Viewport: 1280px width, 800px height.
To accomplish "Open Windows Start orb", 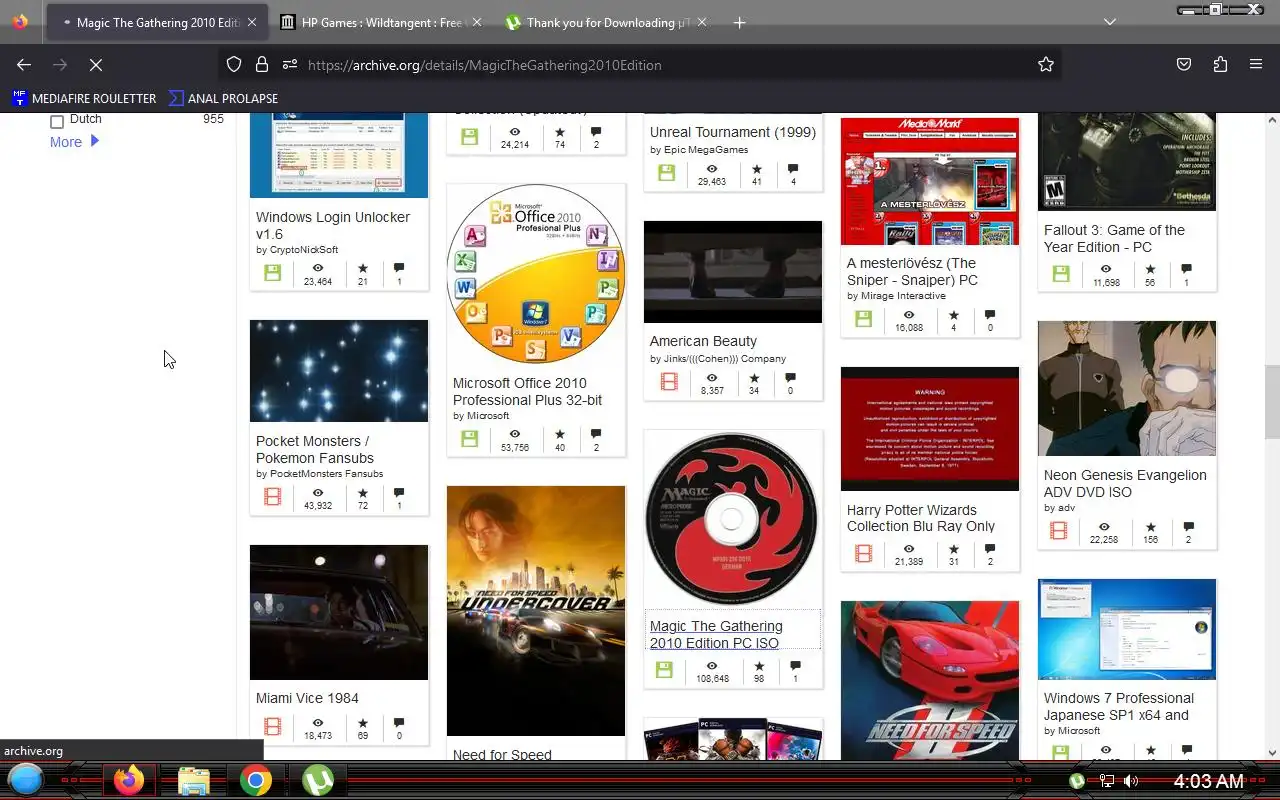I will click(26, 779).
